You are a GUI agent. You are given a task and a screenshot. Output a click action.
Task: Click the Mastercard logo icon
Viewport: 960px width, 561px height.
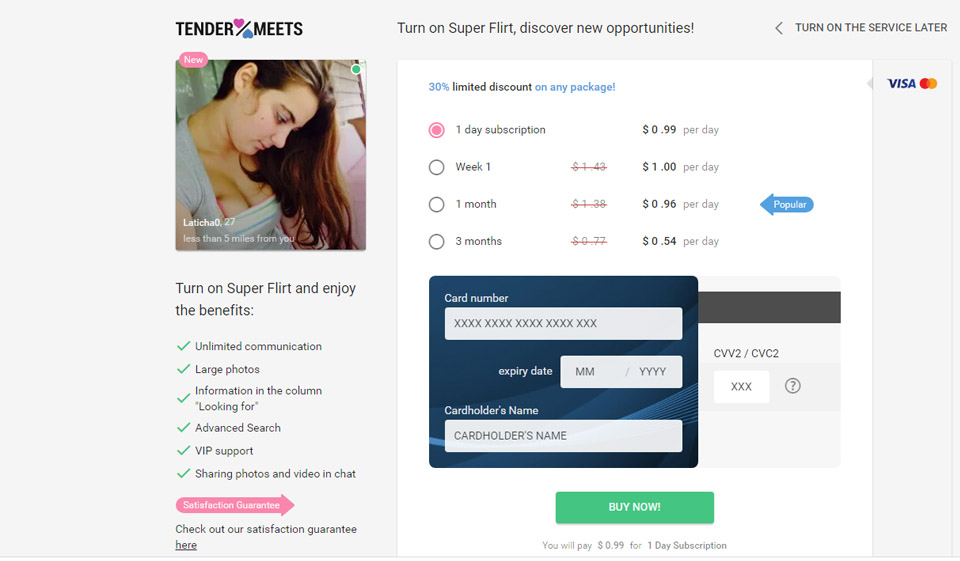click(x=928, y=84)
